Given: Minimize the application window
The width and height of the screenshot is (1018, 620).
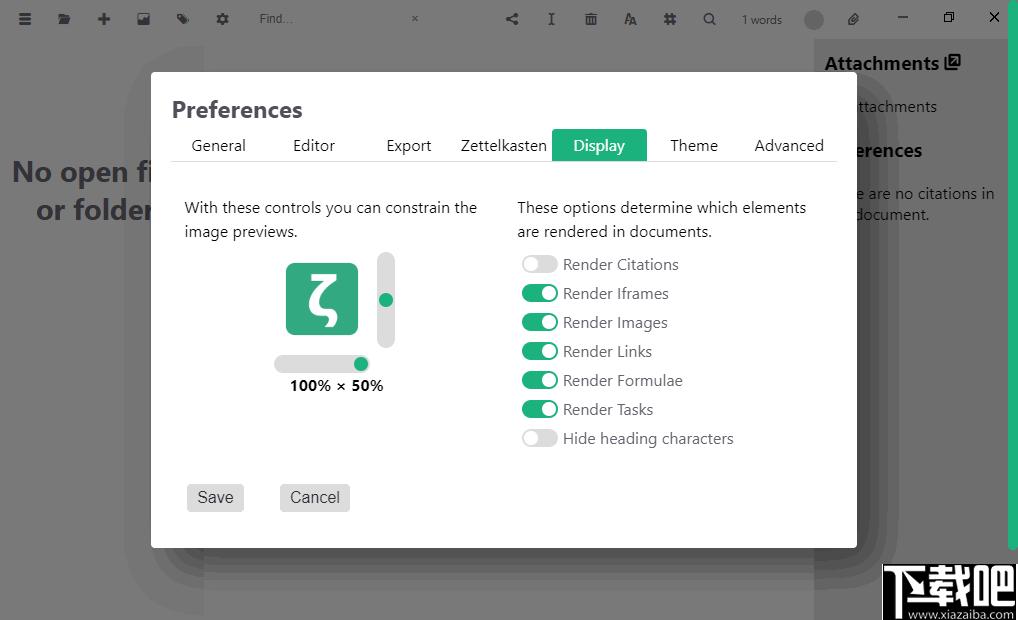Looking at the screenshot, I should click(x=902, y=18).
